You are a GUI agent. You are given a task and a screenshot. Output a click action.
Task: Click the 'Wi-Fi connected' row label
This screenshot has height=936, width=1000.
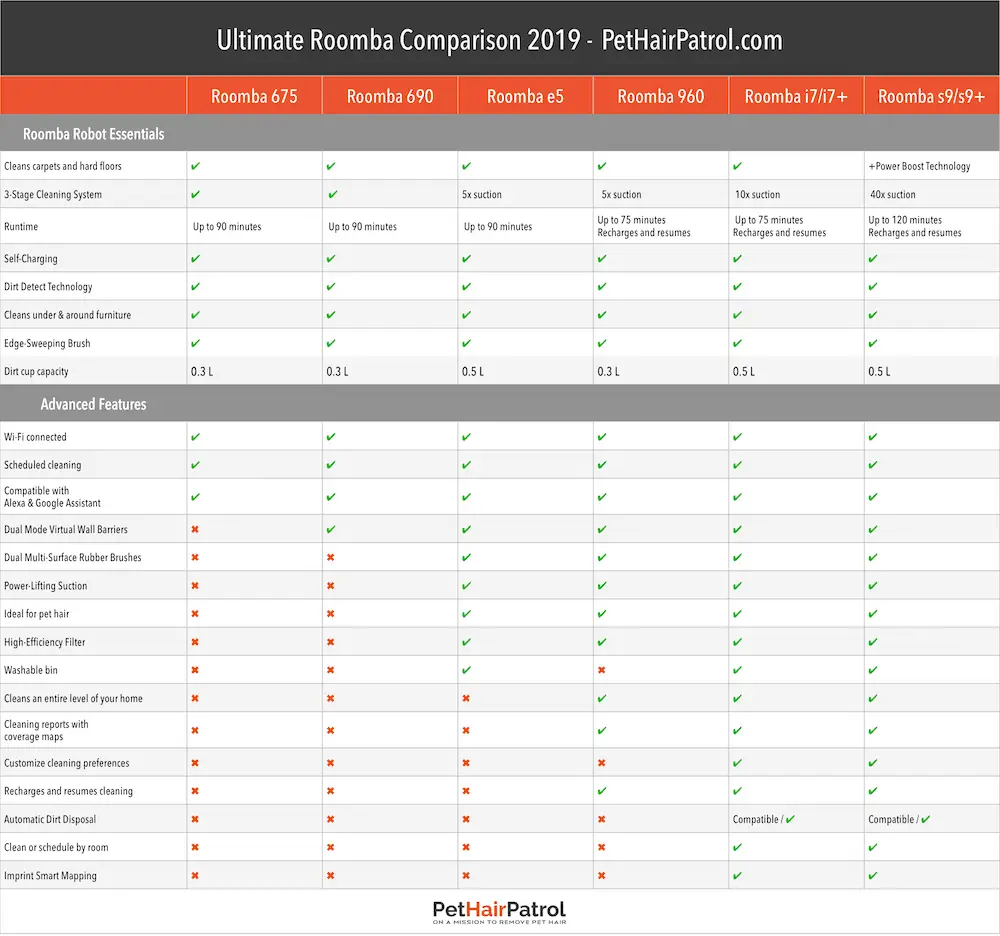tap(35, 437)
